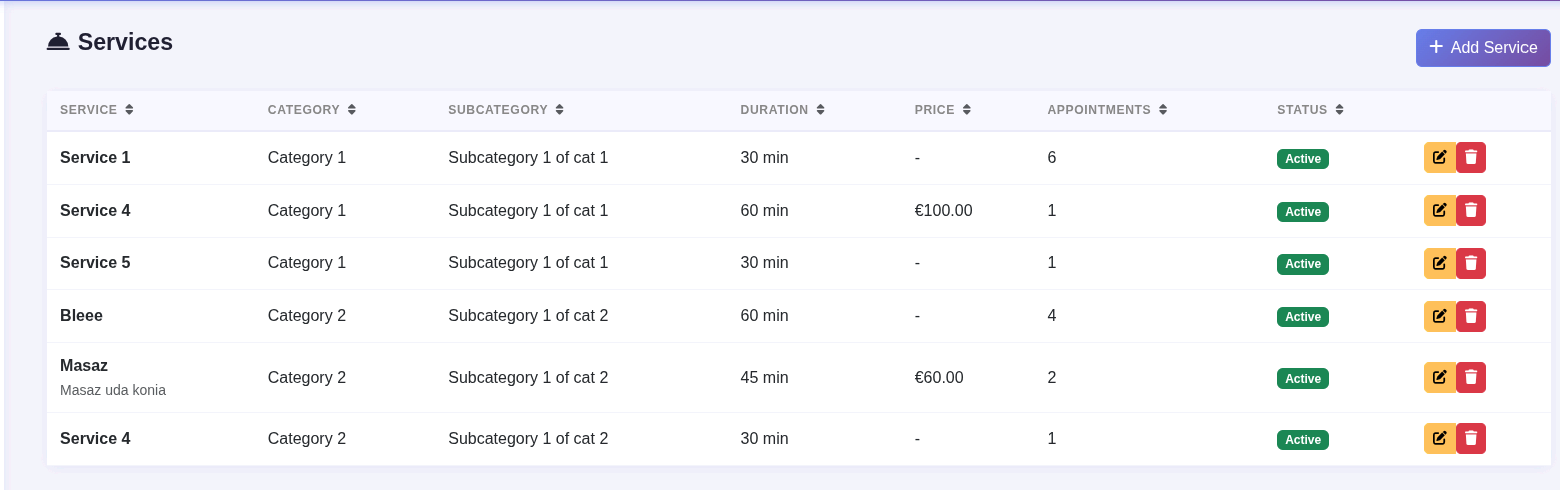Edit the Masaz service
Image resolution: width=1560 pixels, height=490 pixels.
1439,377
